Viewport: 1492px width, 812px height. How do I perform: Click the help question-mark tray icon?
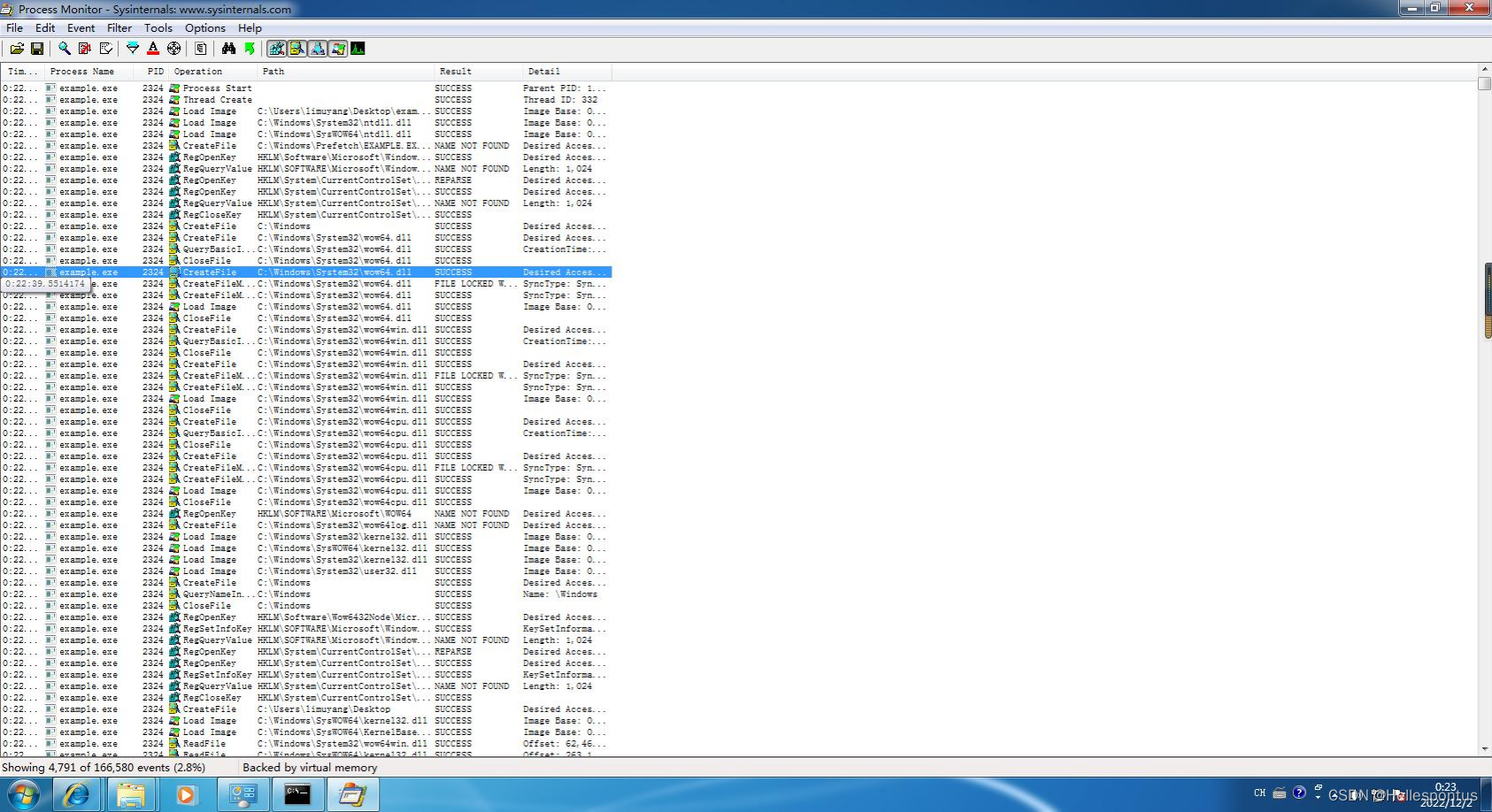click(1299, 793)
